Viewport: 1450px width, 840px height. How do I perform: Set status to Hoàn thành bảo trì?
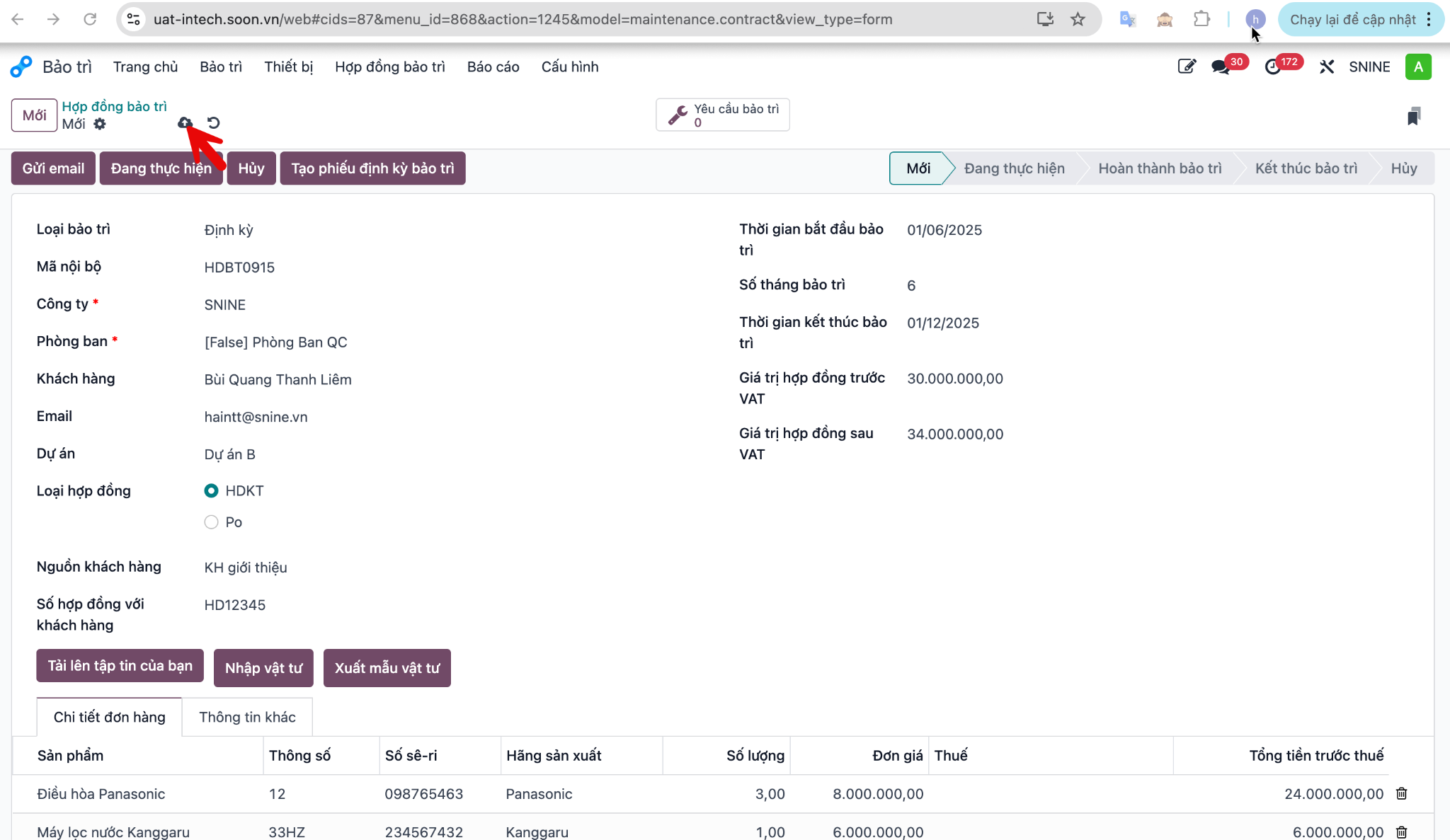[1160, 168]
